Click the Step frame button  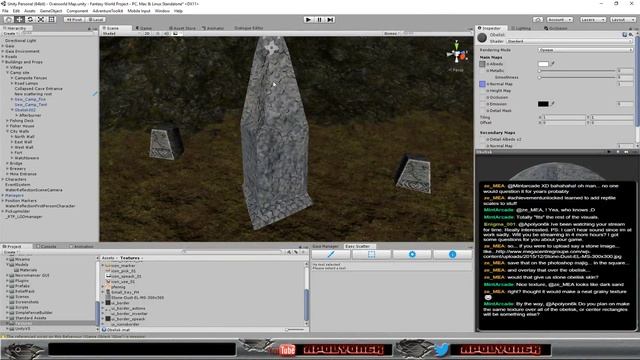pos(331,19)
